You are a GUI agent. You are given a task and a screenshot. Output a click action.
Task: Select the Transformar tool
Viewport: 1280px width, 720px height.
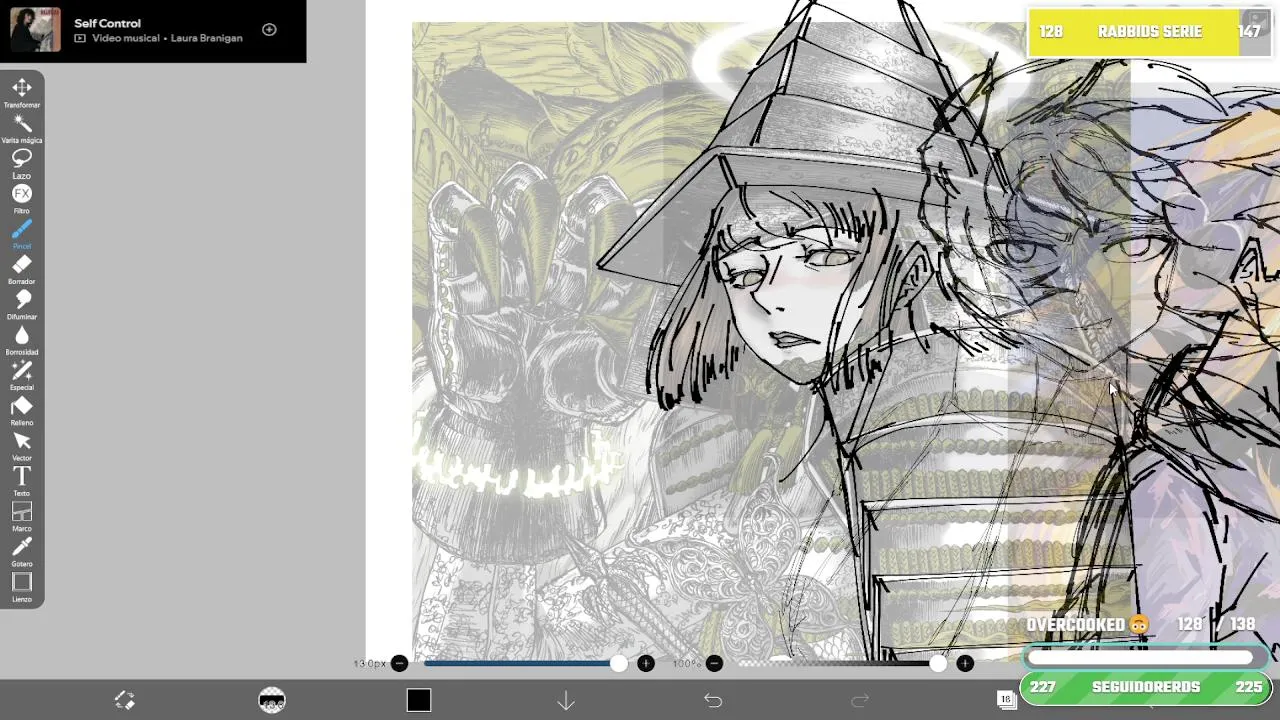click(x=22, y=92)
